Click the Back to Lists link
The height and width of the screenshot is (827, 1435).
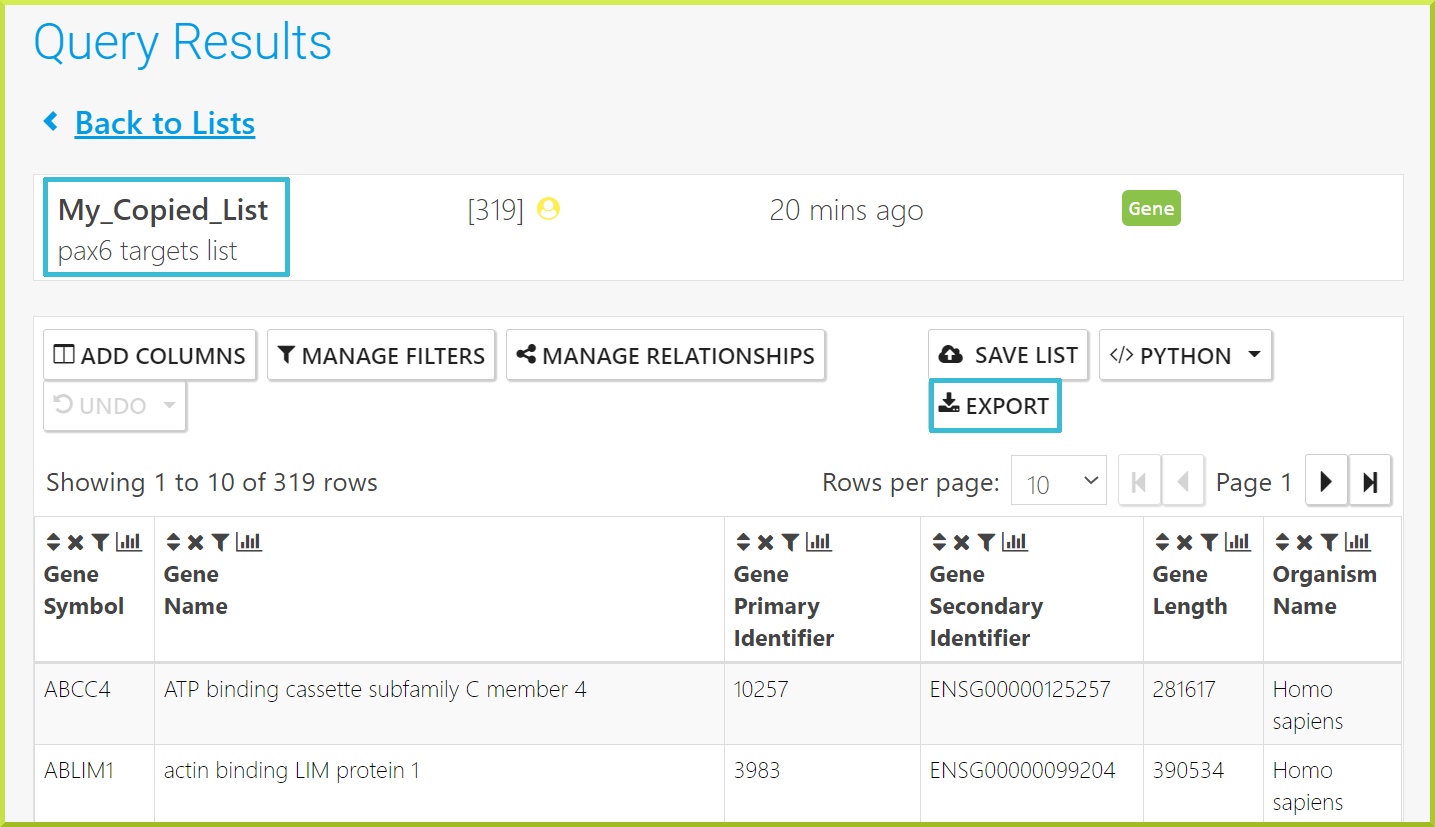click(x=165, y=123)
